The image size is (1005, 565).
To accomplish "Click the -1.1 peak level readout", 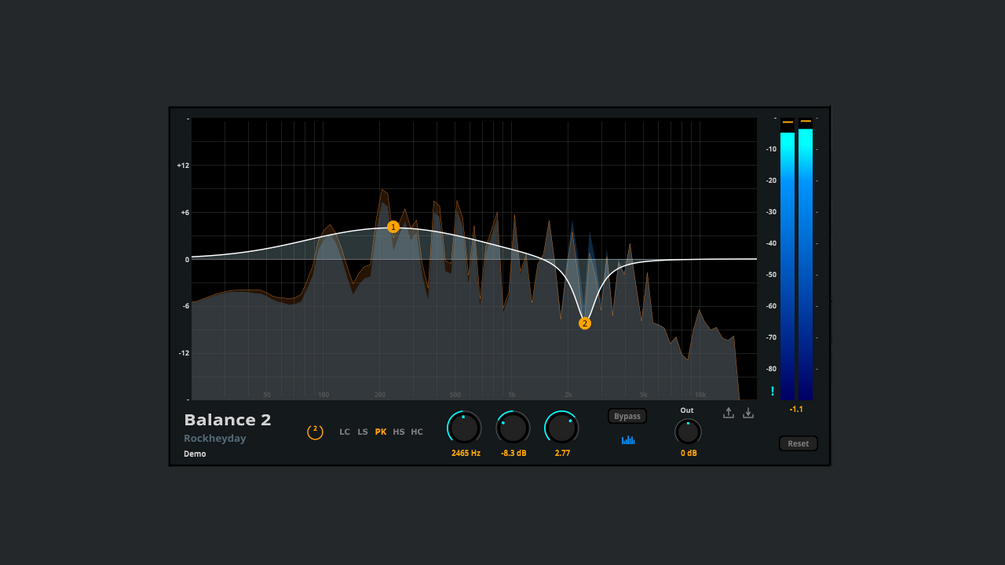I will click(796, 409).
